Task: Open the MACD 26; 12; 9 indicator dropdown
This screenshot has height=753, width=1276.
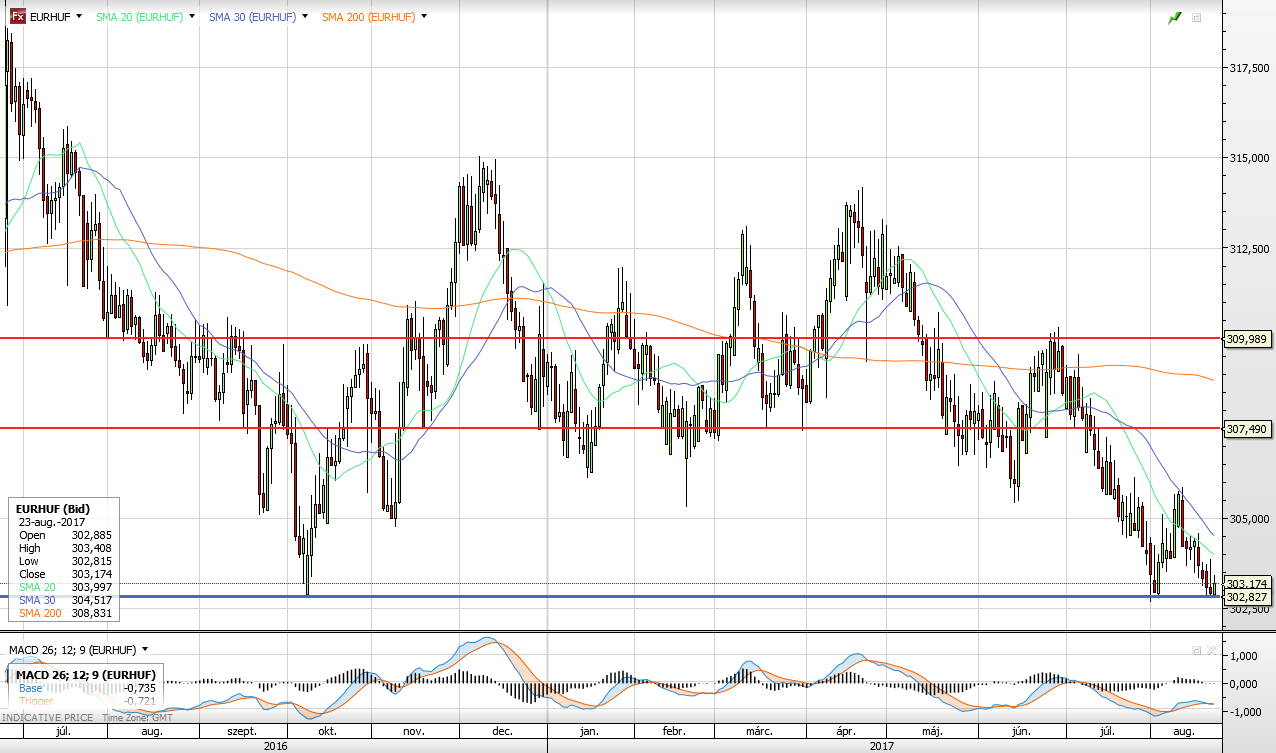Action: coord(145,649)
